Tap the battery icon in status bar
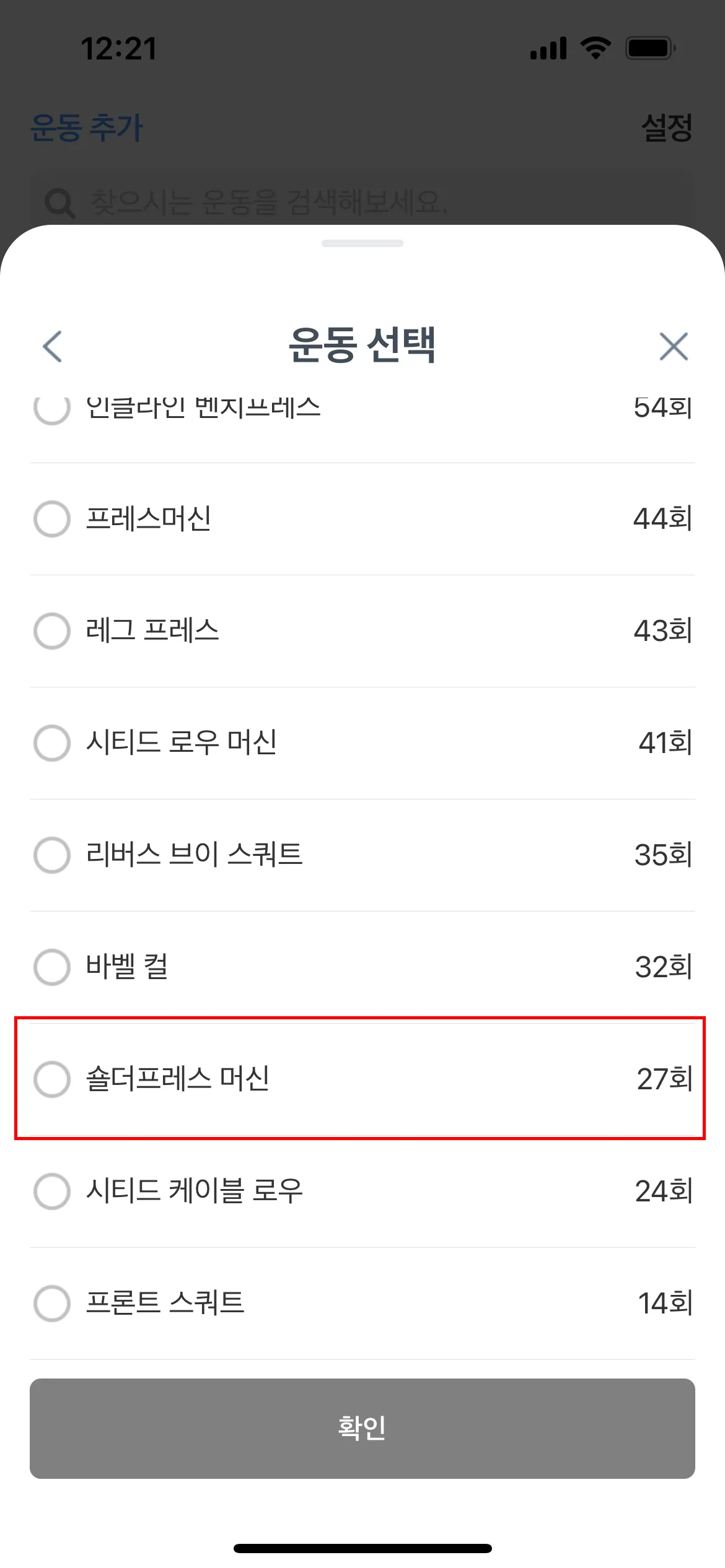Viewport: 725px width, 1568px height. point(649,48)
